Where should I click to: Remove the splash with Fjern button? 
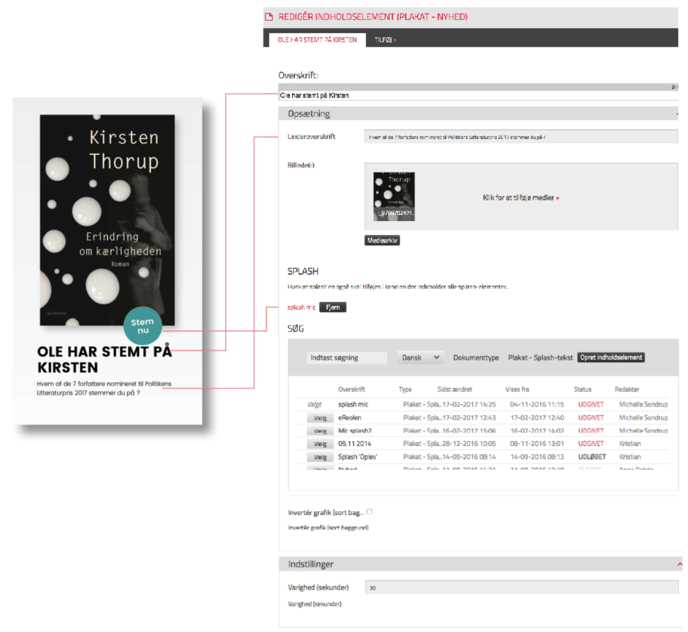333,307
